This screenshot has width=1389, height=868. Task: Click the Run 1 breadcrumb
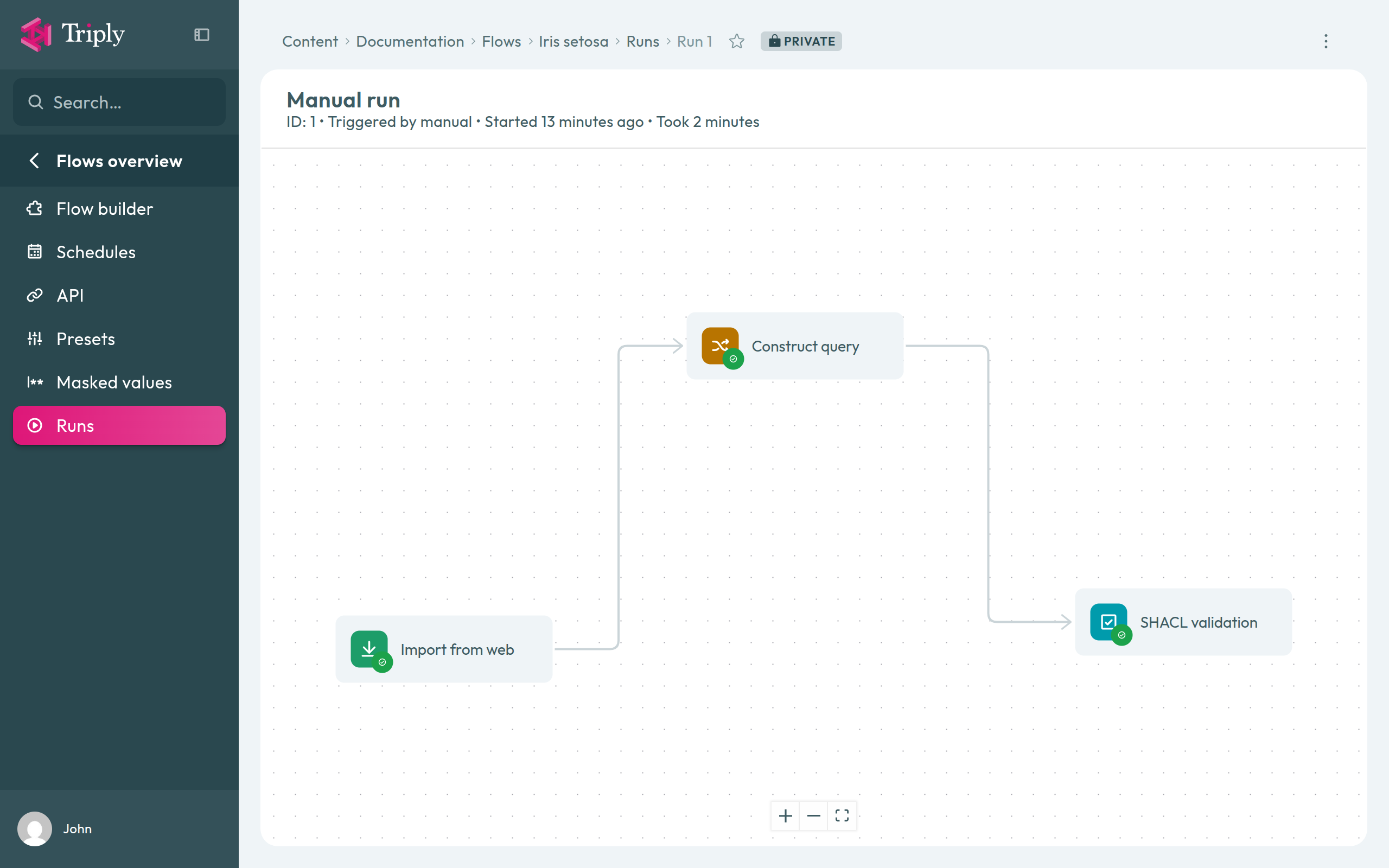pos(694,41)
